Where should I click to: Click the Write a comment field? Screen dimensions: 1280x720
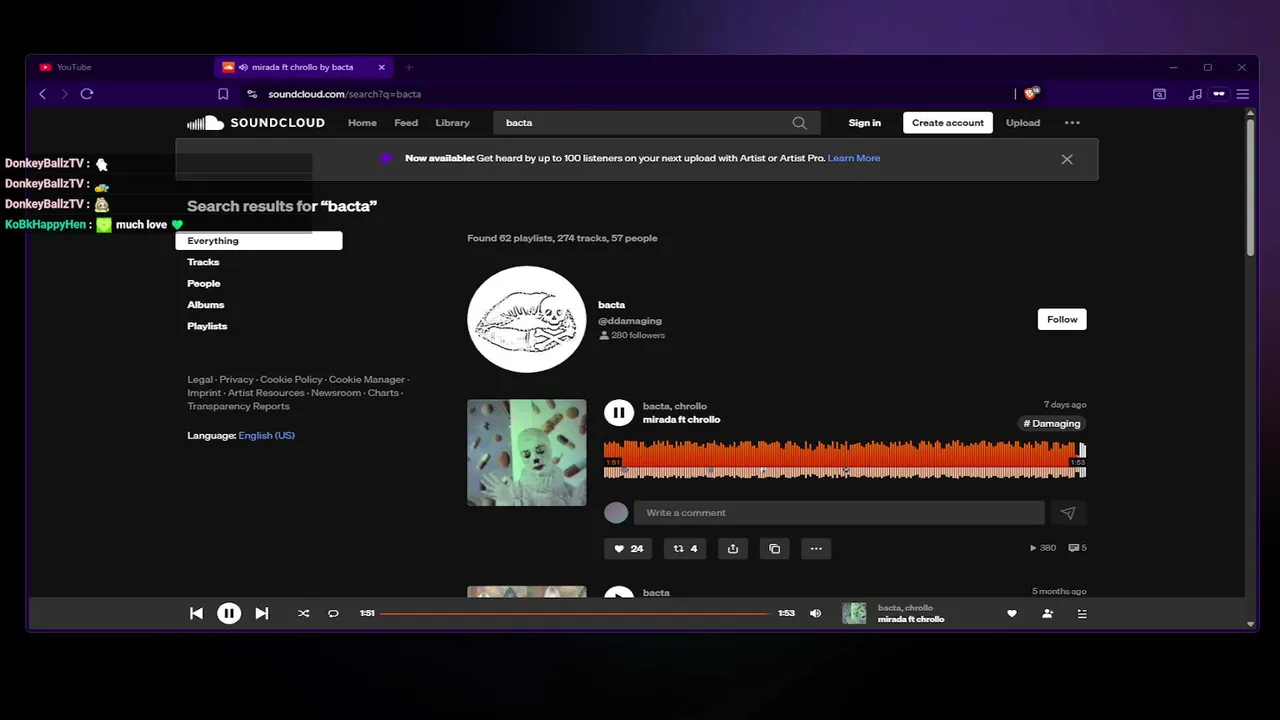(x=839, y=513)
